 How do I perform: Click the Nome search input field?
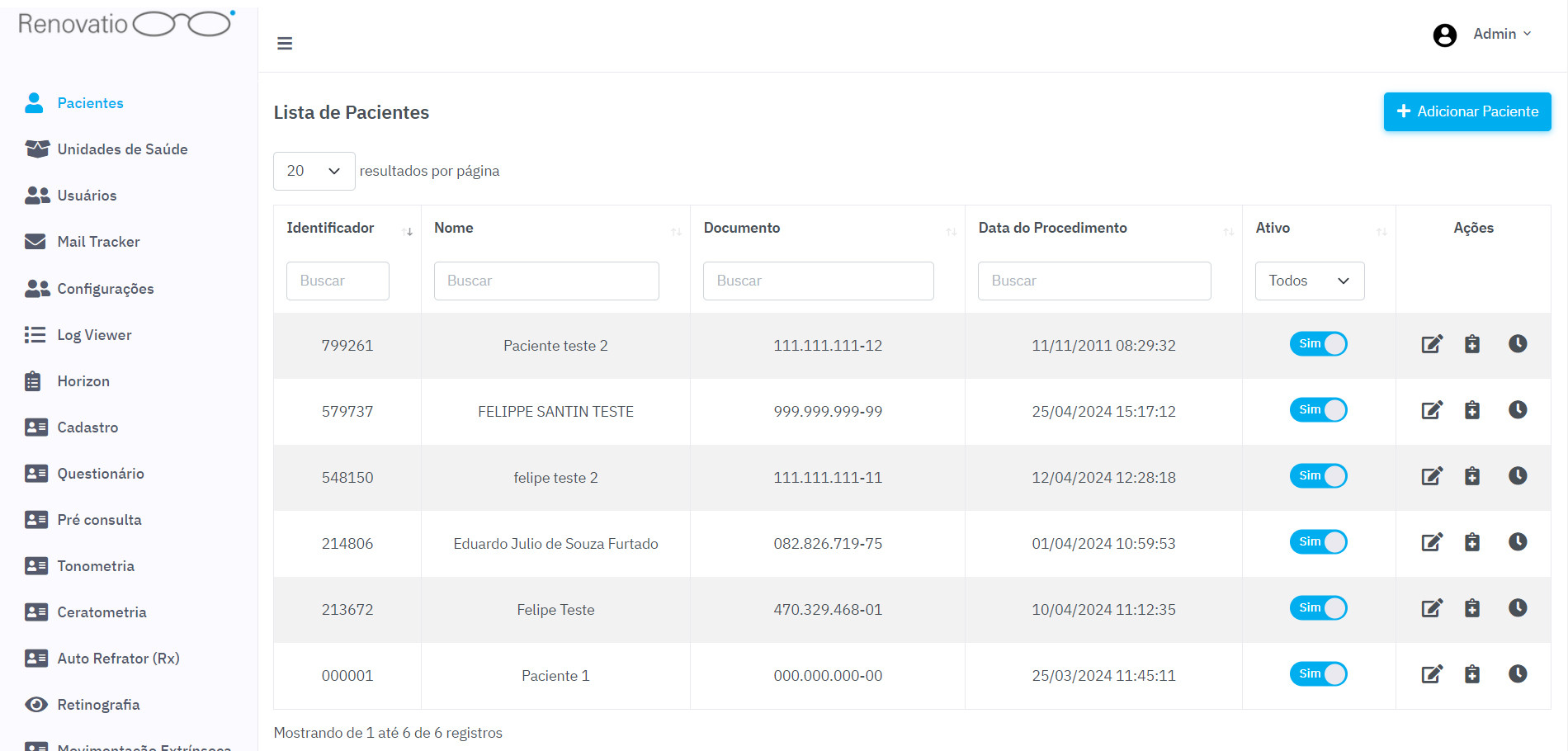tap(546, 281)
